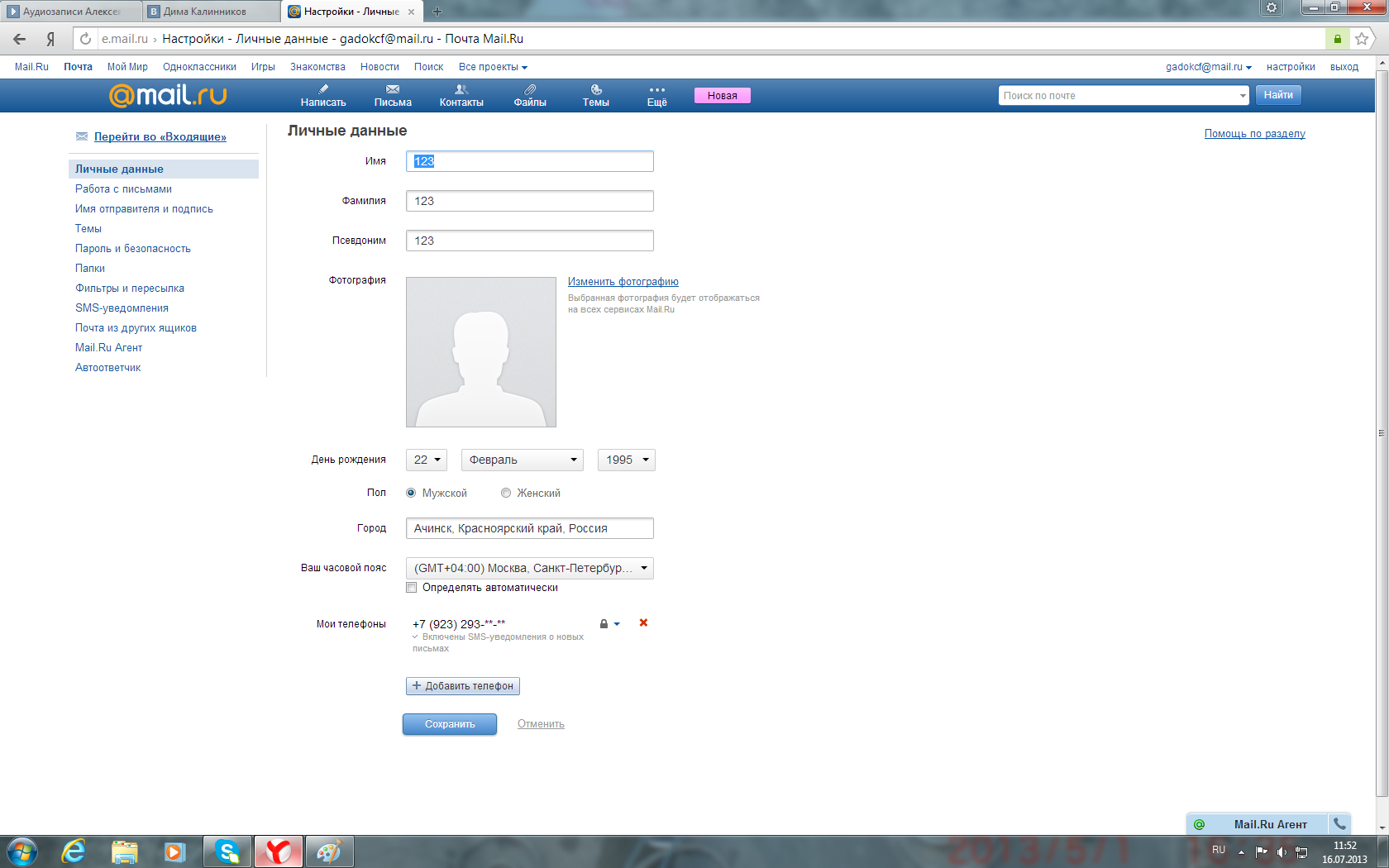Open Пароль и безопасность settings
Viewport: 1389px width, 868px height.
coord(132,248)
